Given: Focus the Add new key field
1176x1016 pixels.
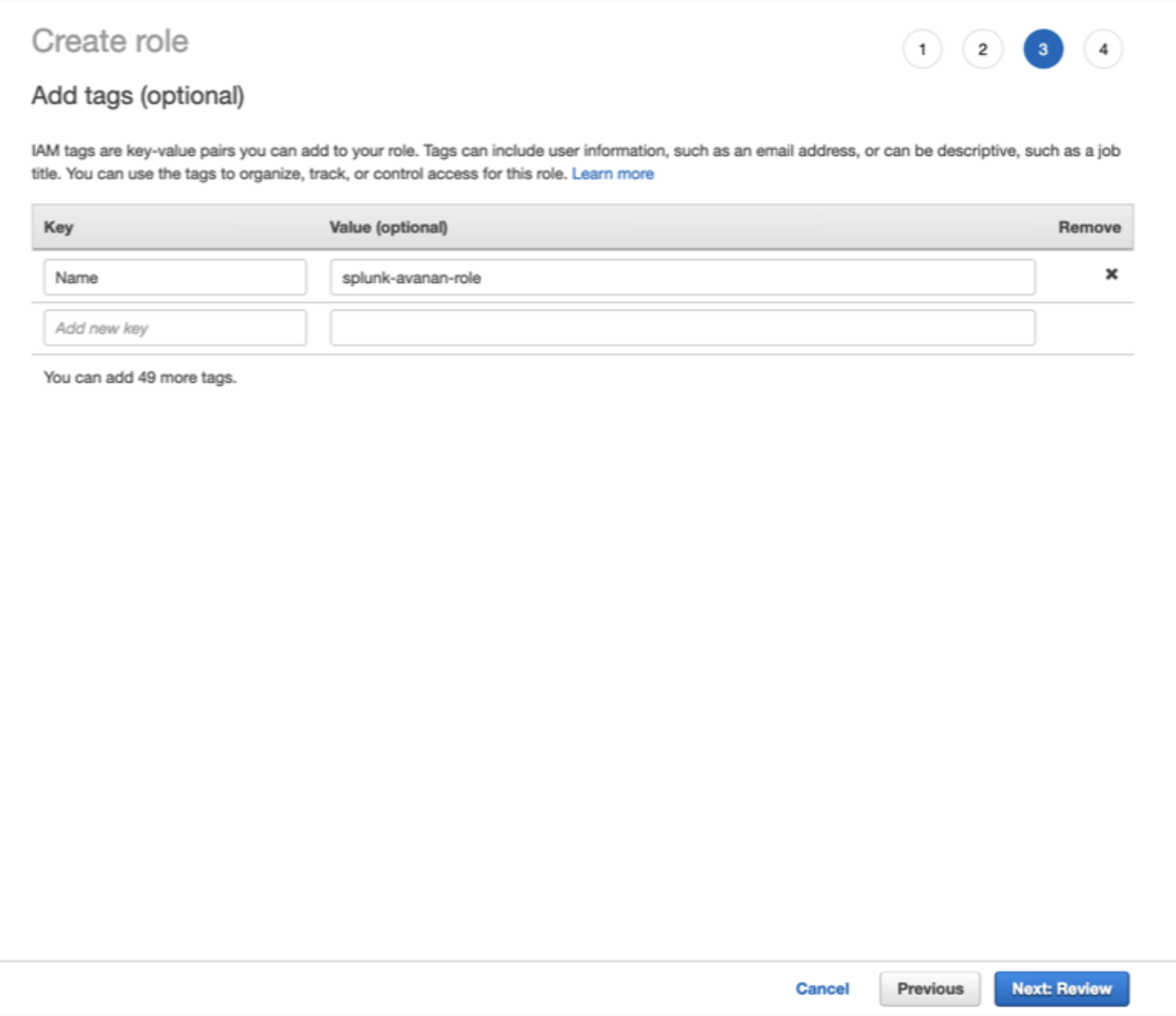Looking at the screenshot, I should pos(175,328).
